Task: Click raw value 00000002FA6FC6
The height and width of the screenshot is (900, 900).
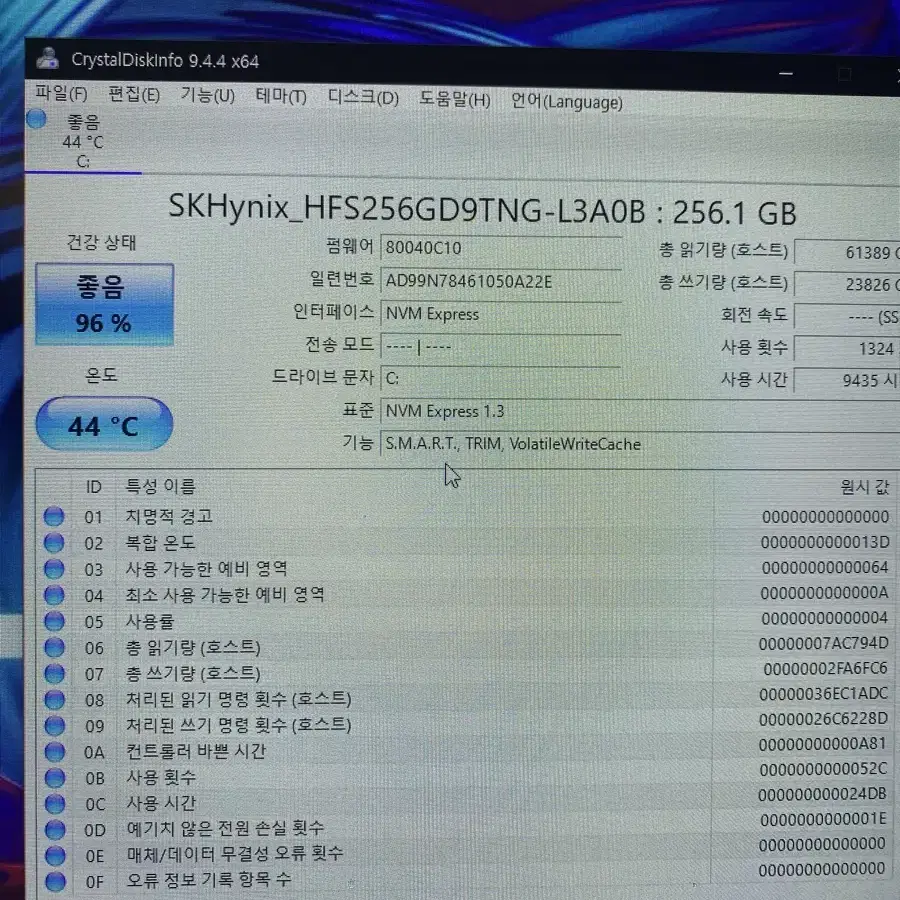Action: point(825,669)
